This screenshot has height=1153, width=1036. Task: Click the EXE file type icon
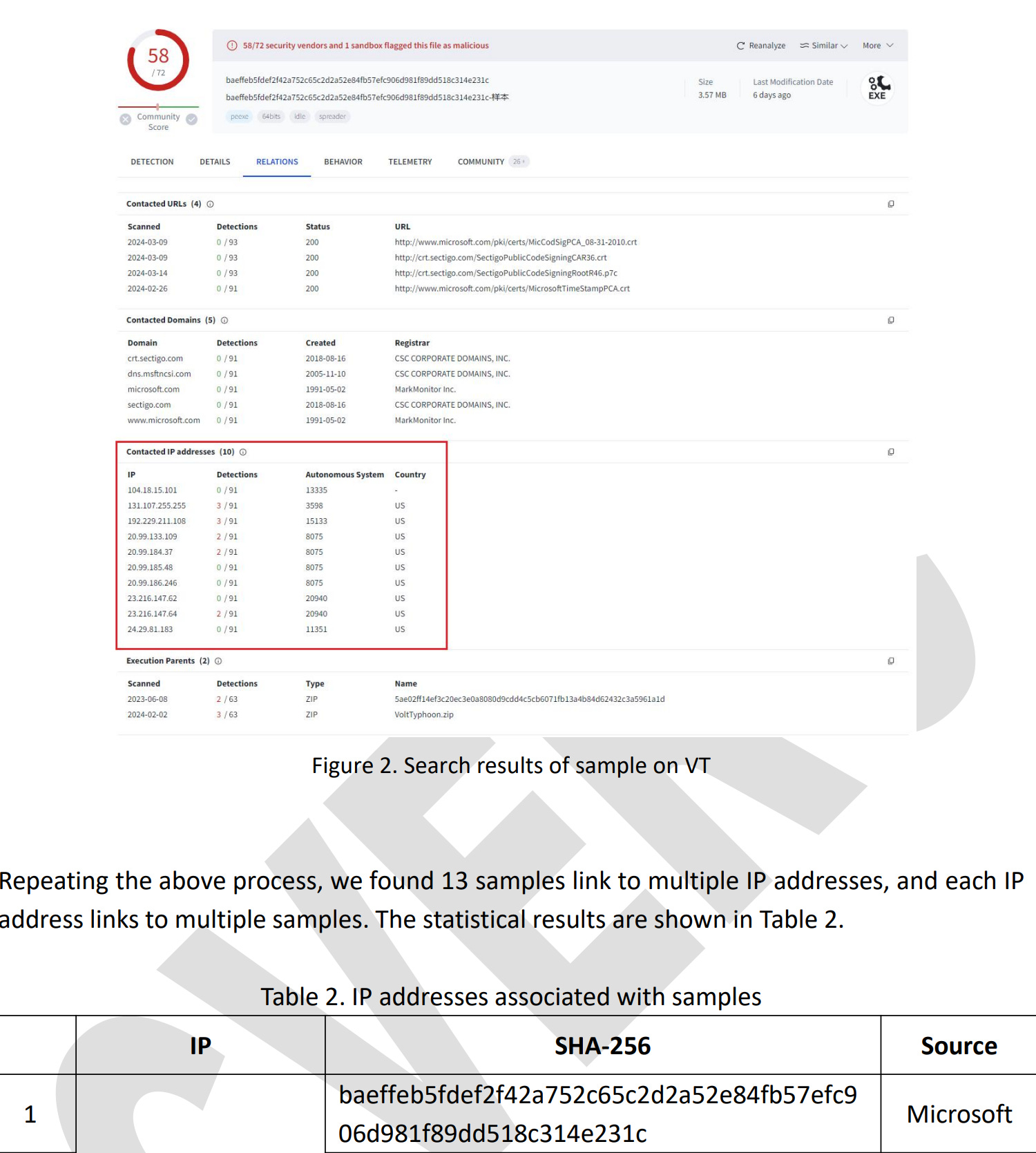877,88
